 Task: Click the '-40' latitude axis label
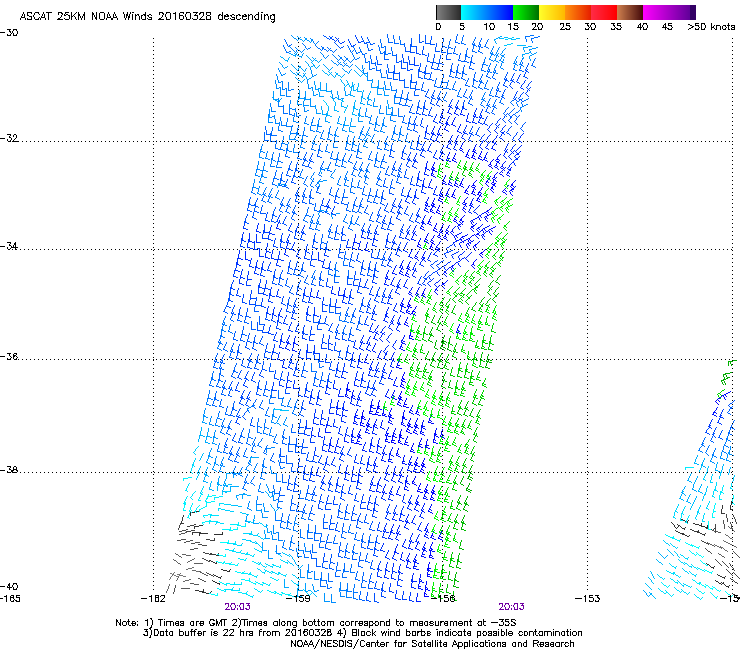click(x=9, y=586)
